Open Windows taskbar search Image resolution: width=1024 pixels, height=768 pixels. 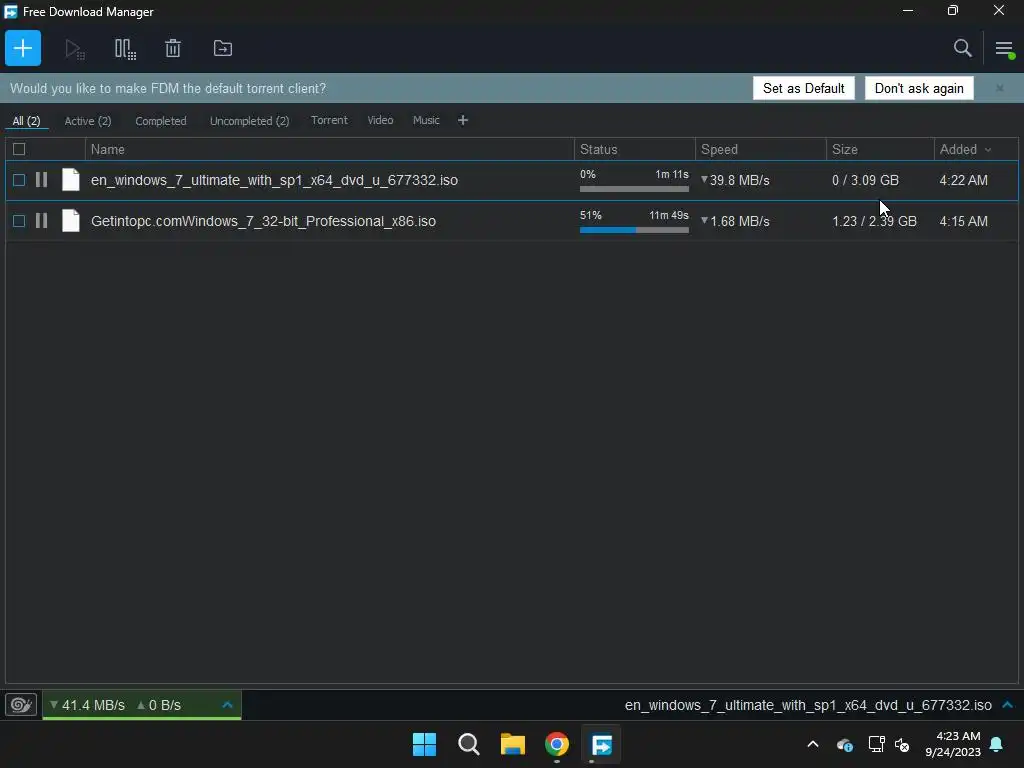[x=469, y=744]
